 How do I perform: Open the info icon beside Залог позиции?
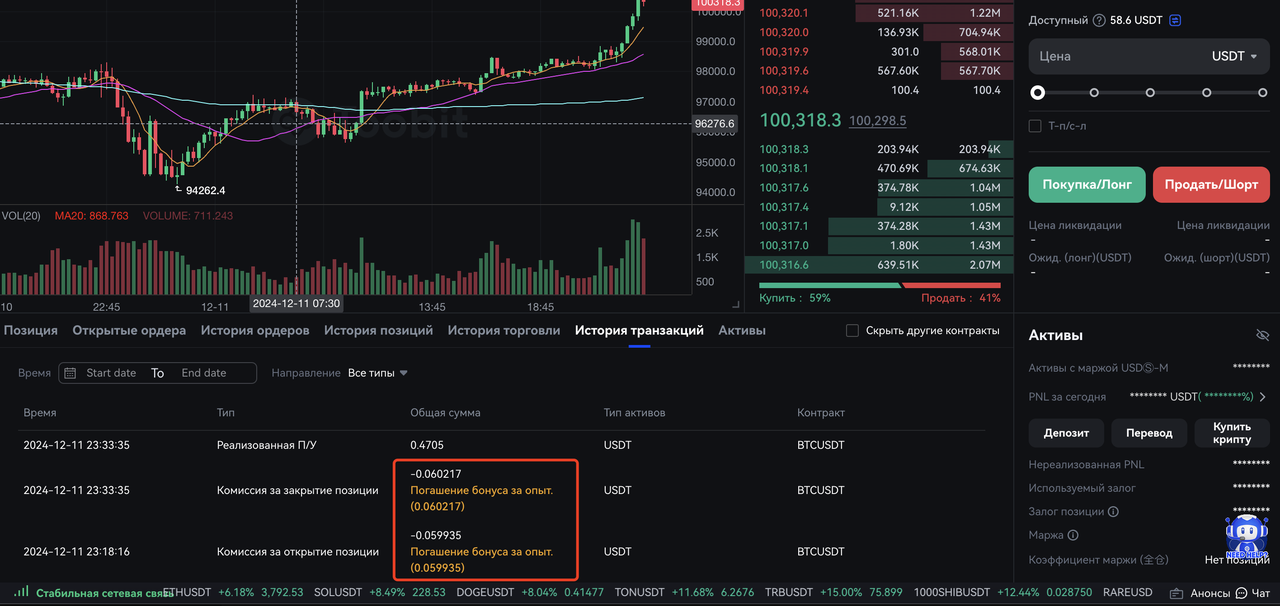click(x=1113, y=512)
